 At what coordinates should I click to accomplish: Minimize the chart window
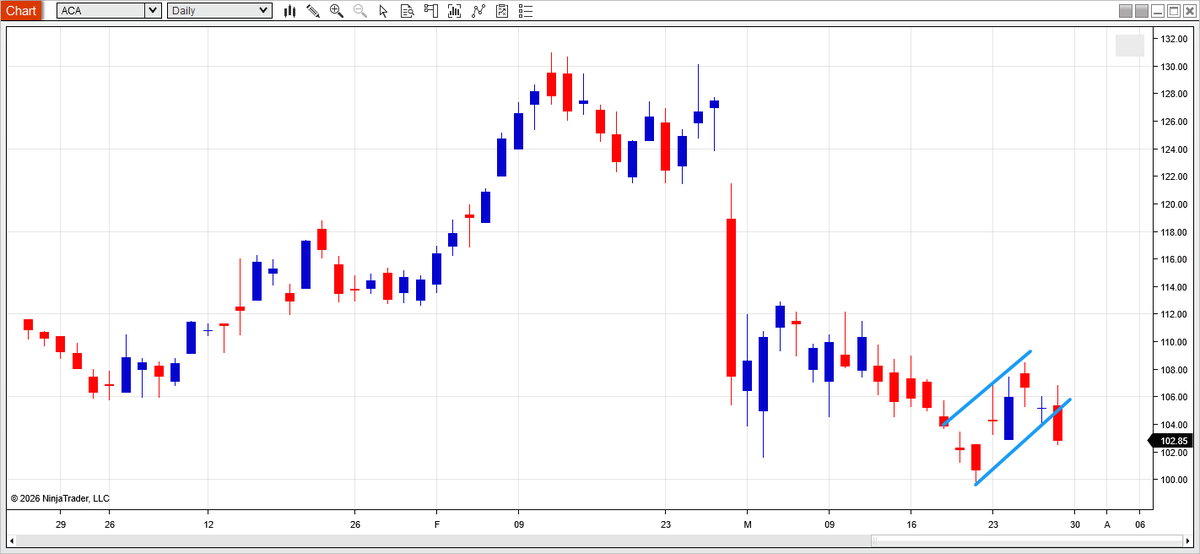tap(1159, 11)
